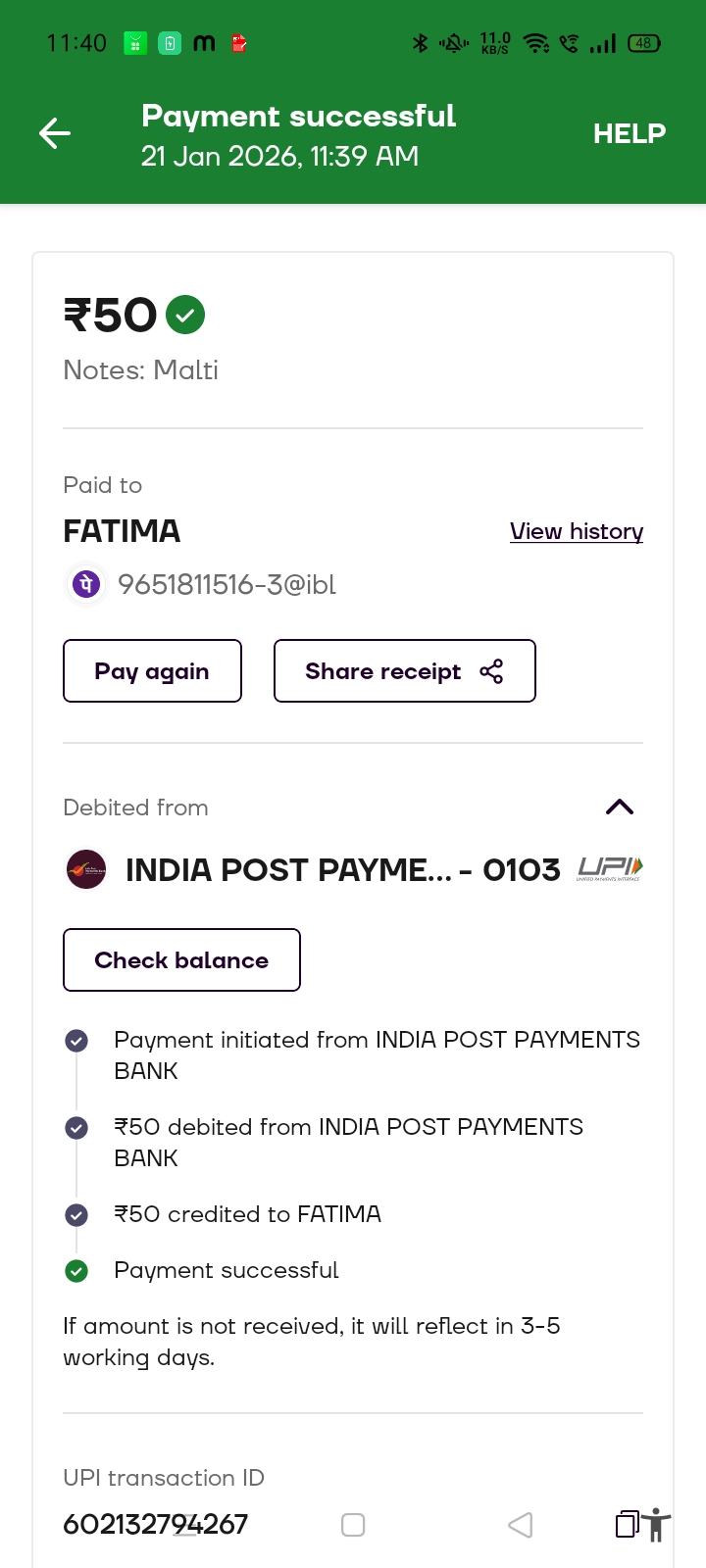Tap the Android home square navigation button

pyautogui.click(x=353, y=1525)
